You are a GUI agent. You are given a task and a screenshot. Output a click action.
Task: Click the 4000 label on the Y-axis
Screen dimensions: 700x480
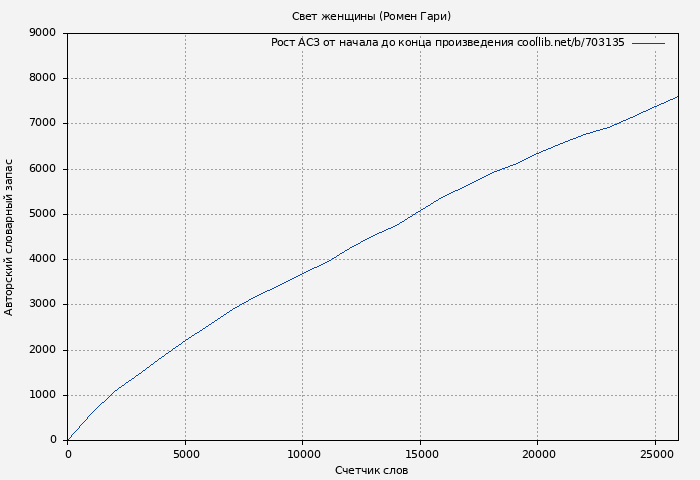[x=43, y=259]
